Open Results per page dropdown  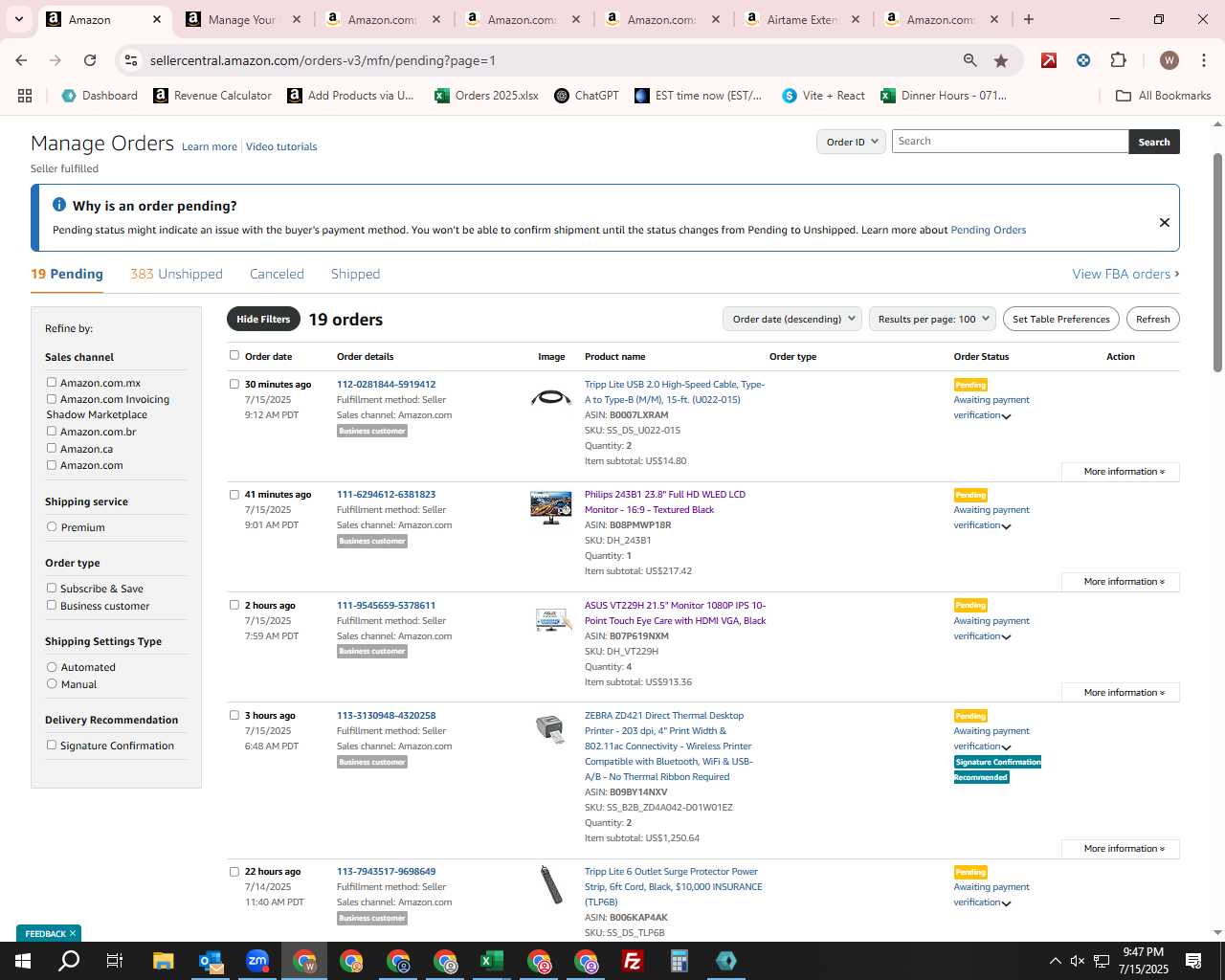(933, 319)
